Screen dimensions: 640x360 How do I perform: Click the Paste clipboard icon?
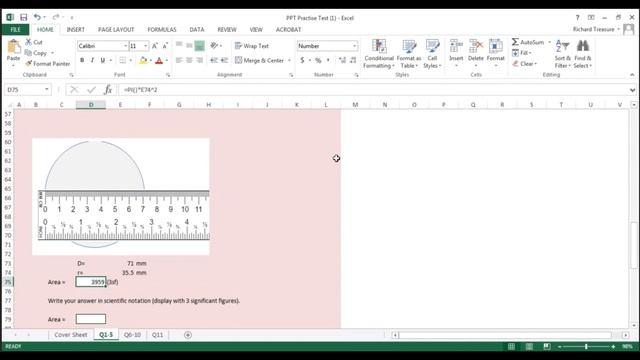pos(13,47)
